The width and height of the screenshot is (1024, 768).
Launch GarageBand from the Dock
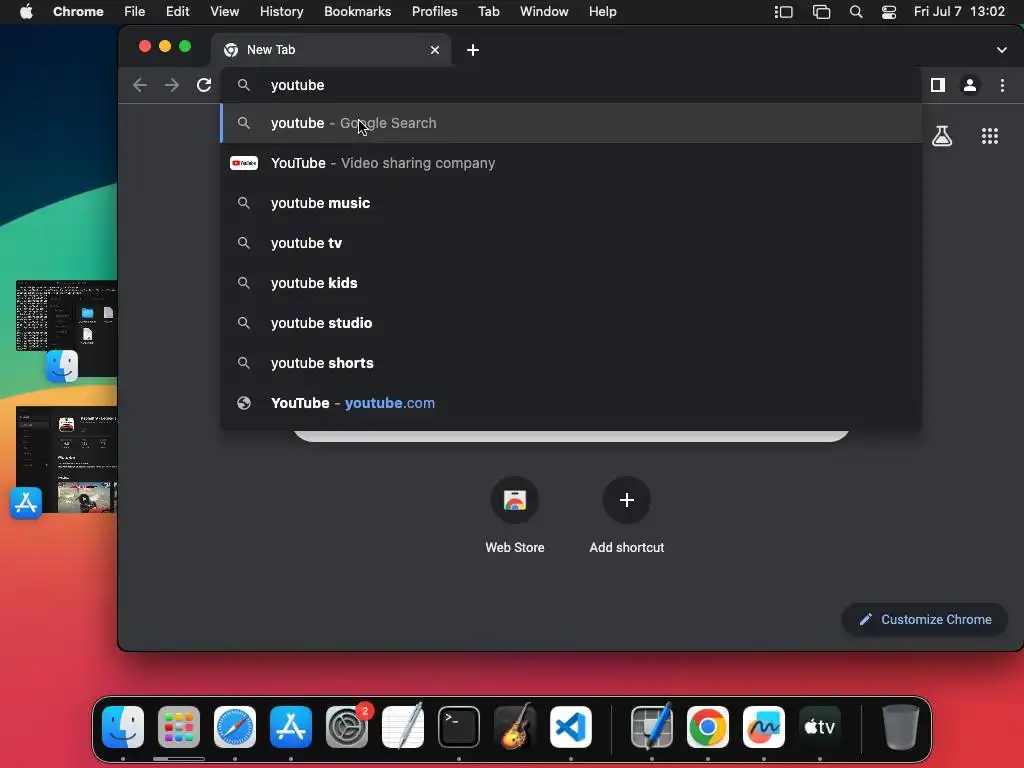(515, 727)
